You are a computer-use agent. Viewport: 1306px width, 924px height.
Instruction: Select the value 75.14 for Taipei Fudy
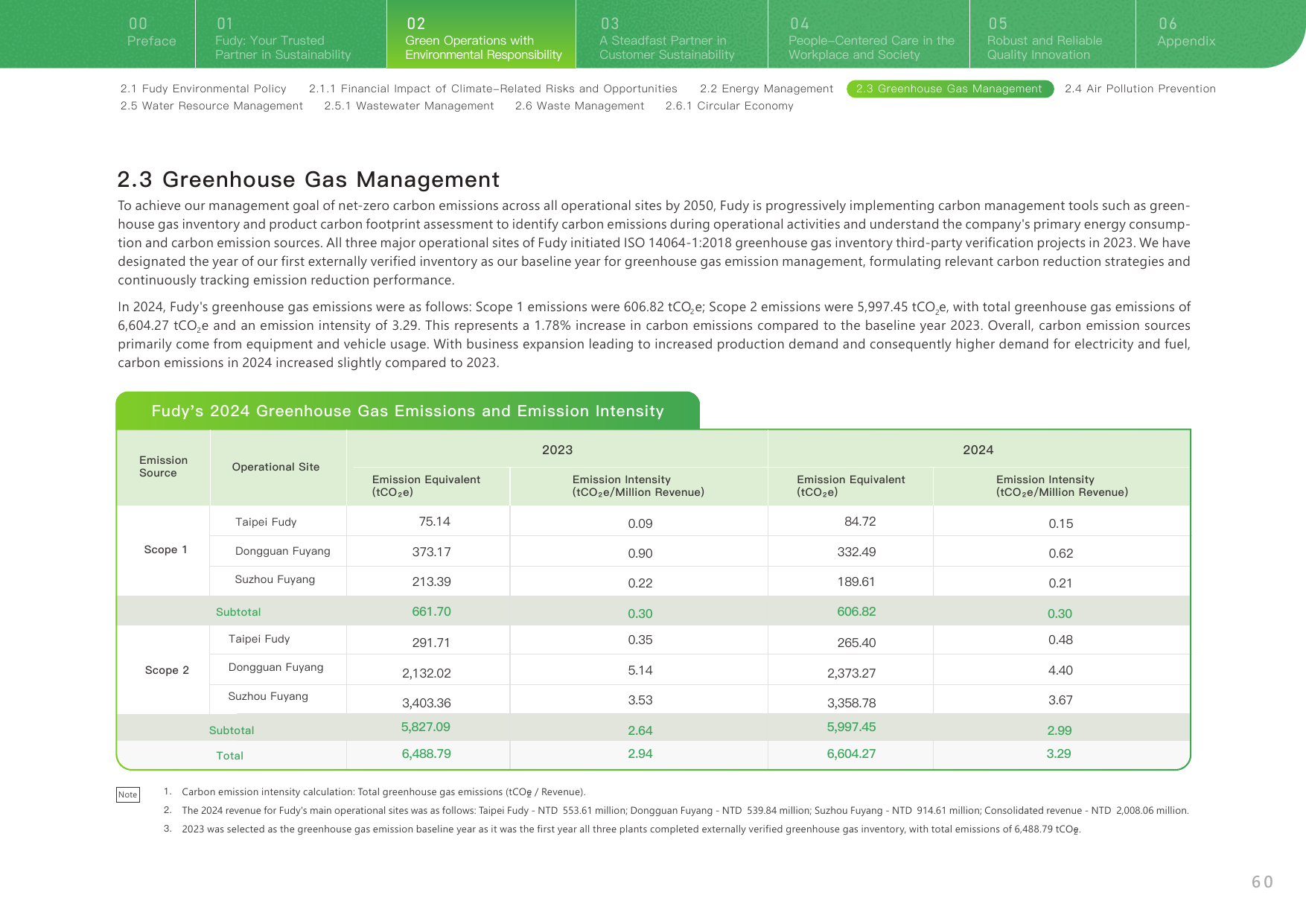pyautogui.click(x=434, y=521)
